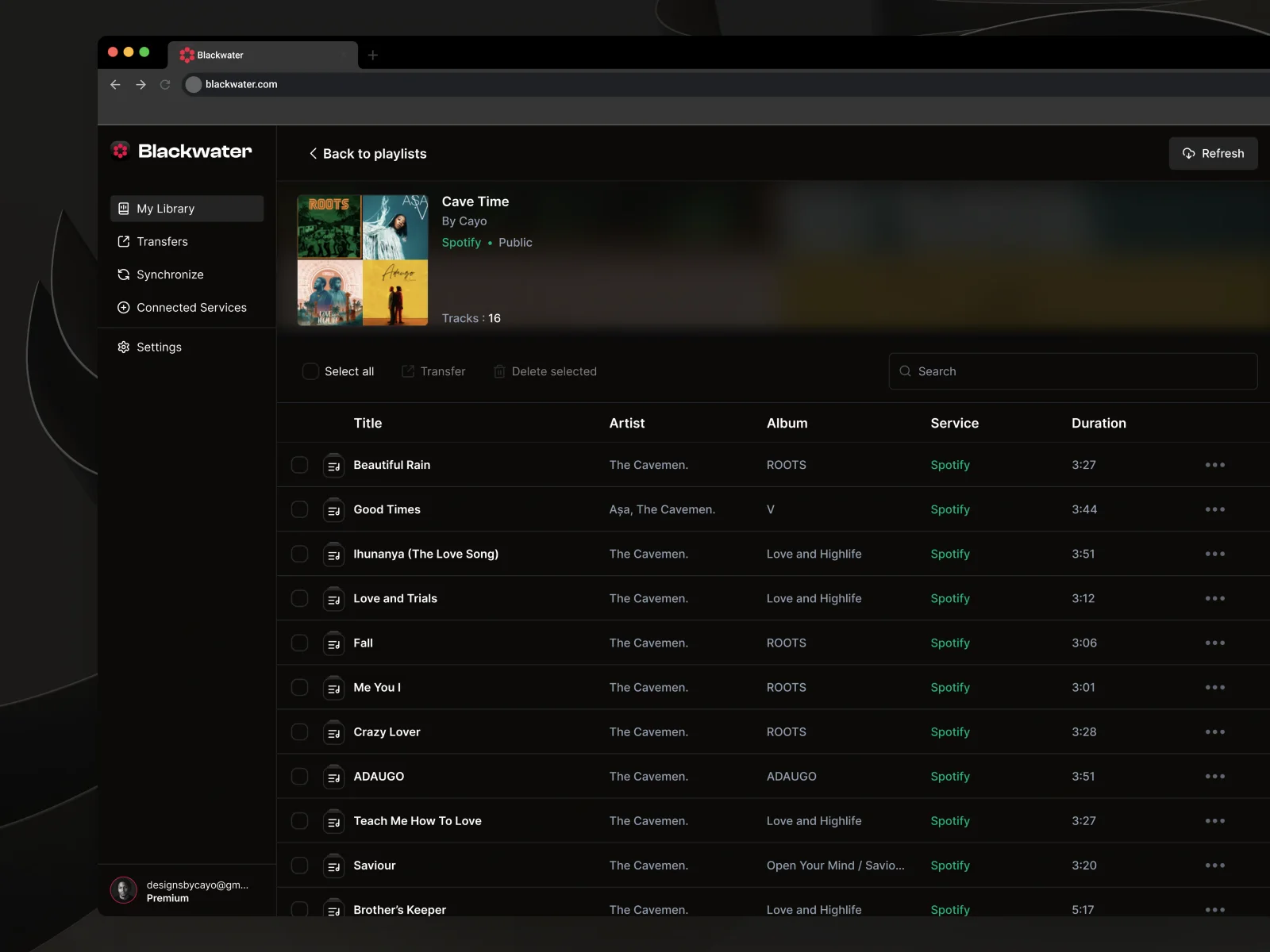Open the three-dot menu for Beautiful Rain
The image size is (1270, 952).
(x=1214, y=465)
